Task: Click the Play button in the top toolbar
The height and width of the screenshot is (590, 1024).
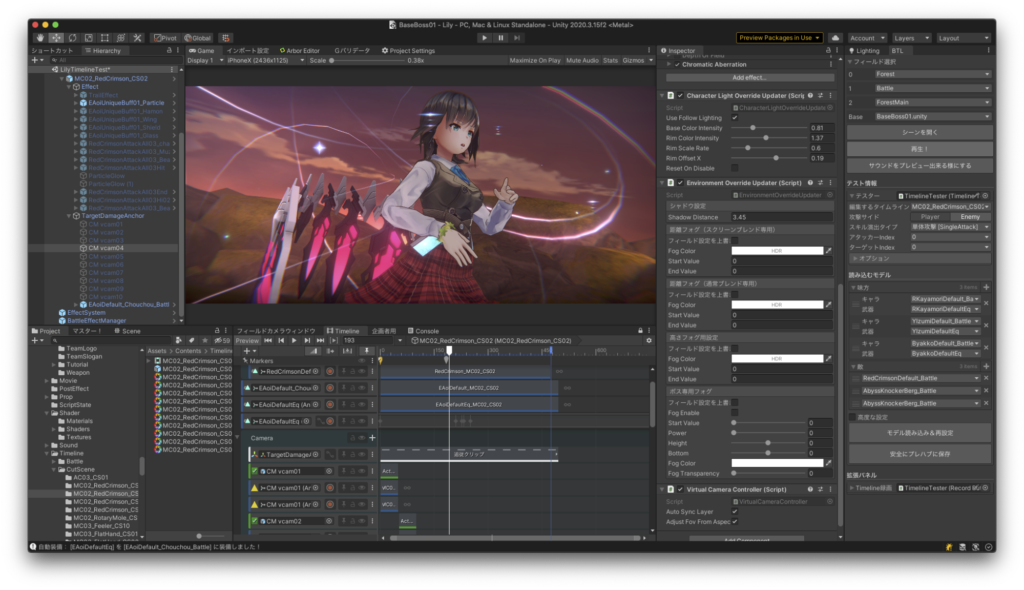Action: 484,38
